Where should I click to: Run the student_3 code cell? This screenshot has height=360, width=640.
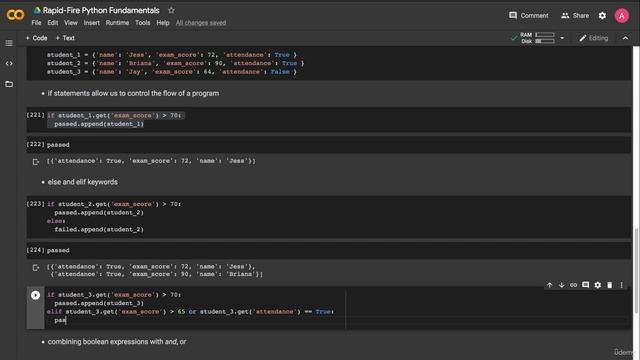[36, 295]
